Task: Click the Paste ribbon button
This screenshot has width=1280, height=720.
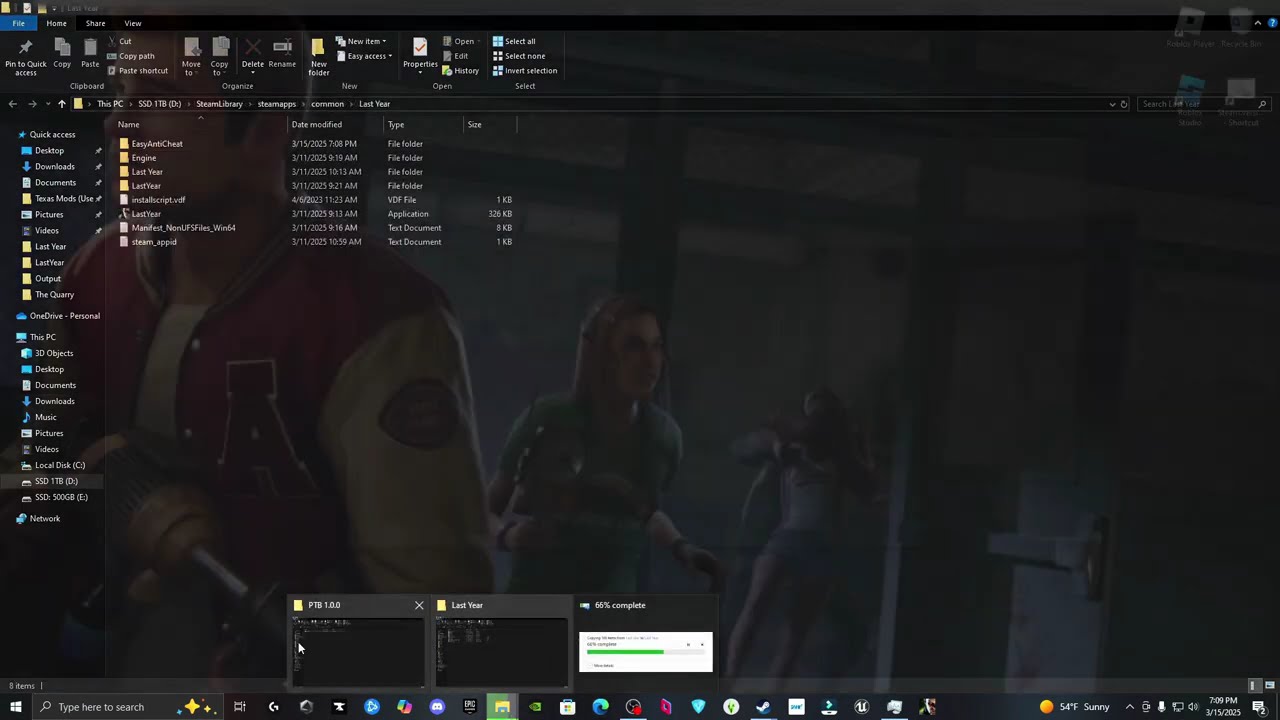Action: [90, 54]
